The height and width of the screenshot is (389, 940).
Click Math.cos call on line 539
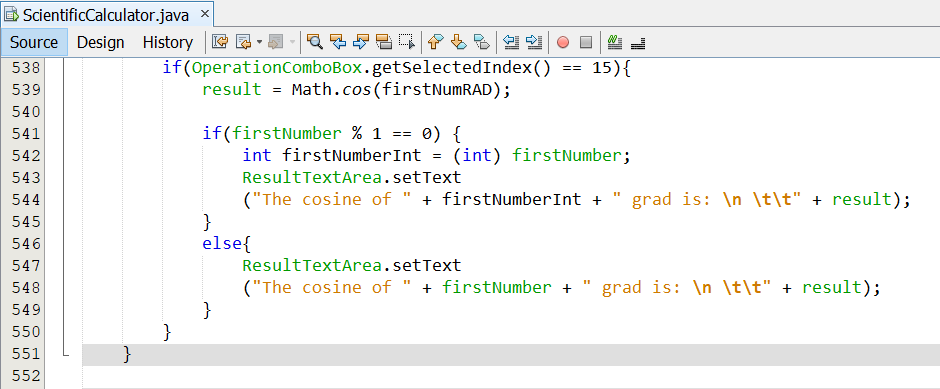[x=332, y=90]
